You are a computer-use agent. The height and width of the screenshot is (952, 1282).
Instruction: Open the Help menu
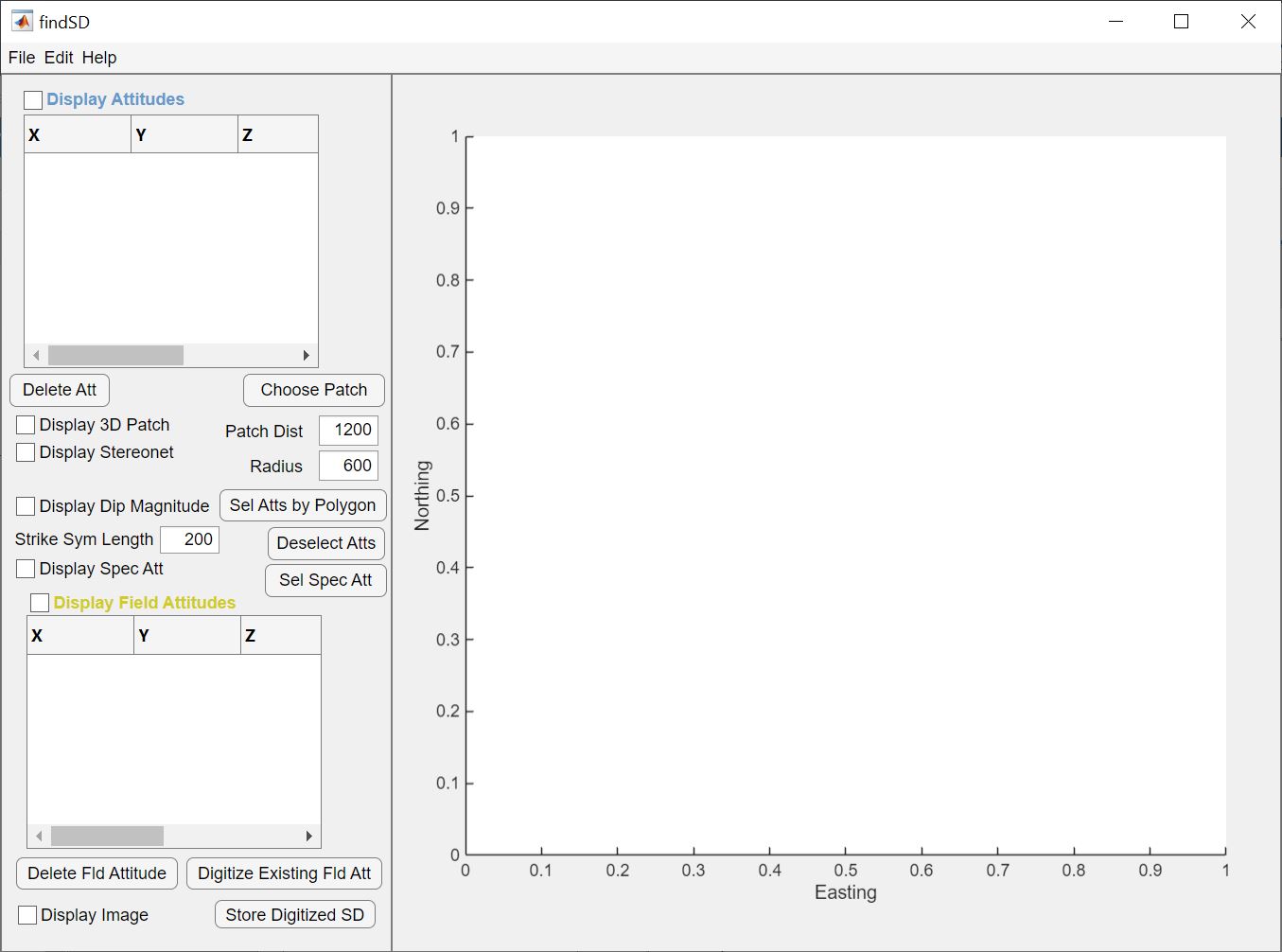coord(99,58)
